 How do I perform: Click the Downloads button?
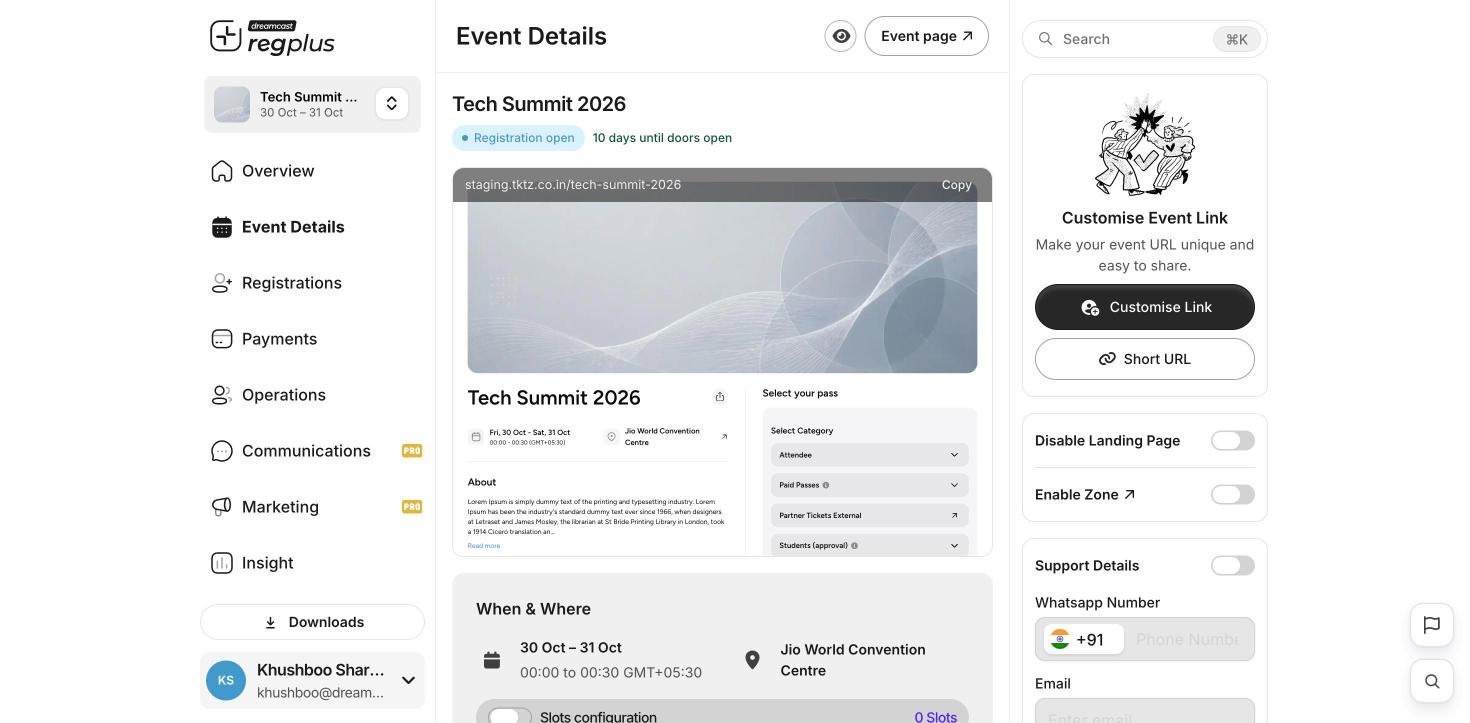[x=312, y=622]
